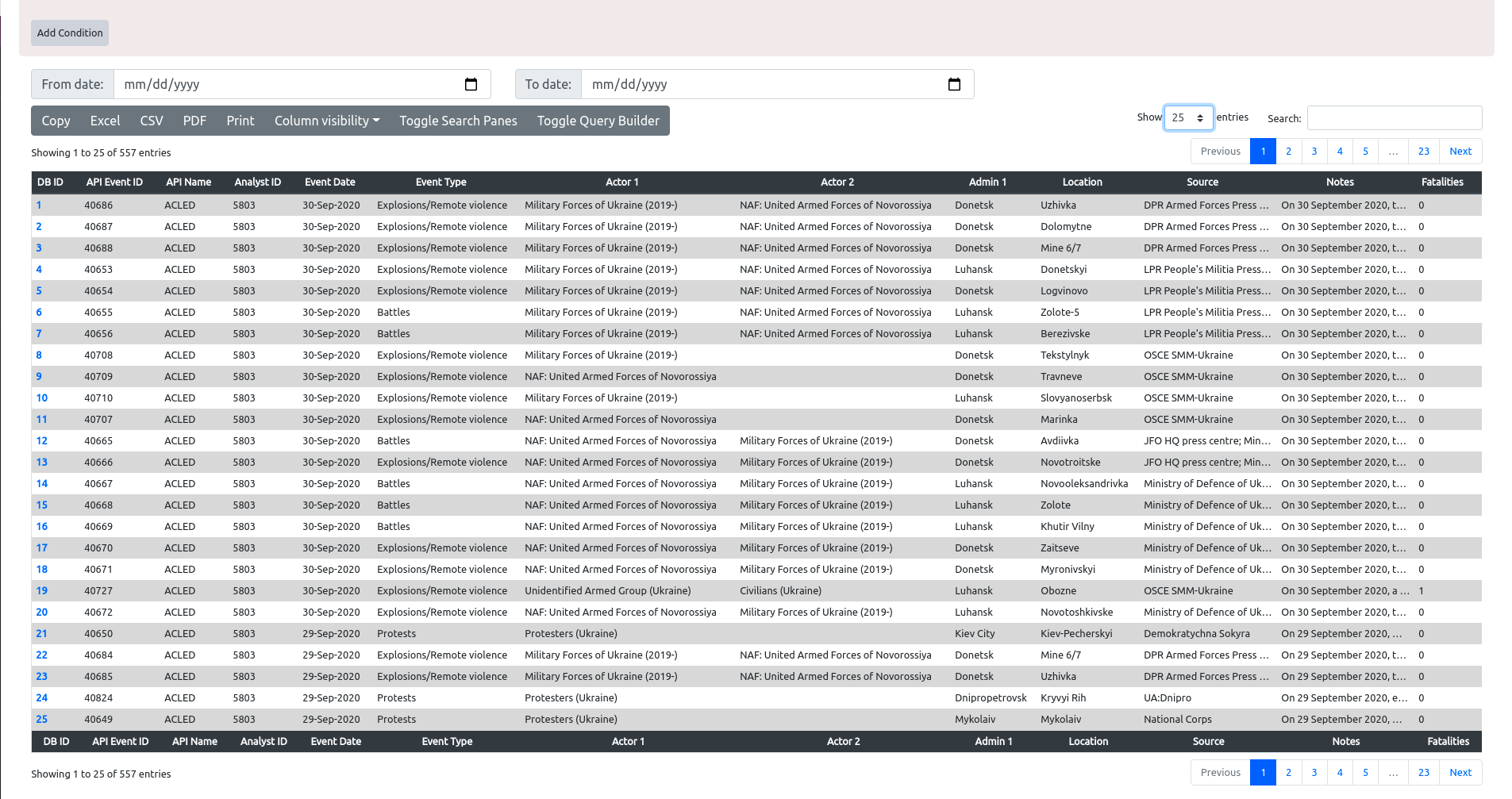
Task: Toggle Search Panes
Action: tap(458, 121)
